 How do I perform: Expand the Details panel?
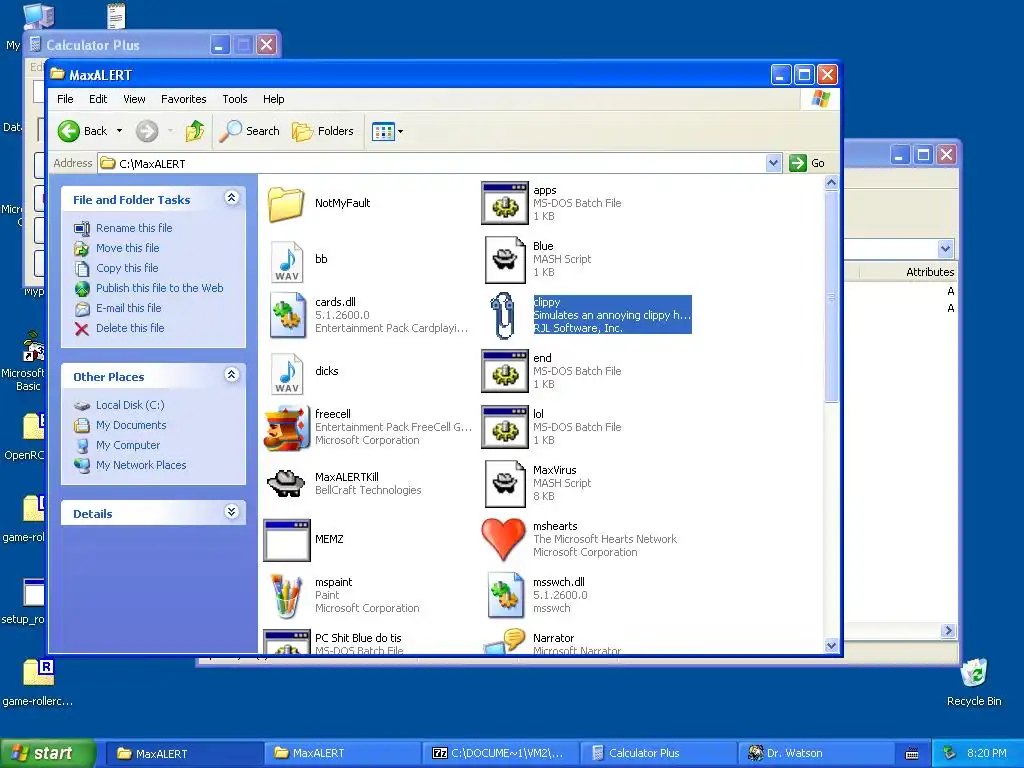click(x=232, y=512)
